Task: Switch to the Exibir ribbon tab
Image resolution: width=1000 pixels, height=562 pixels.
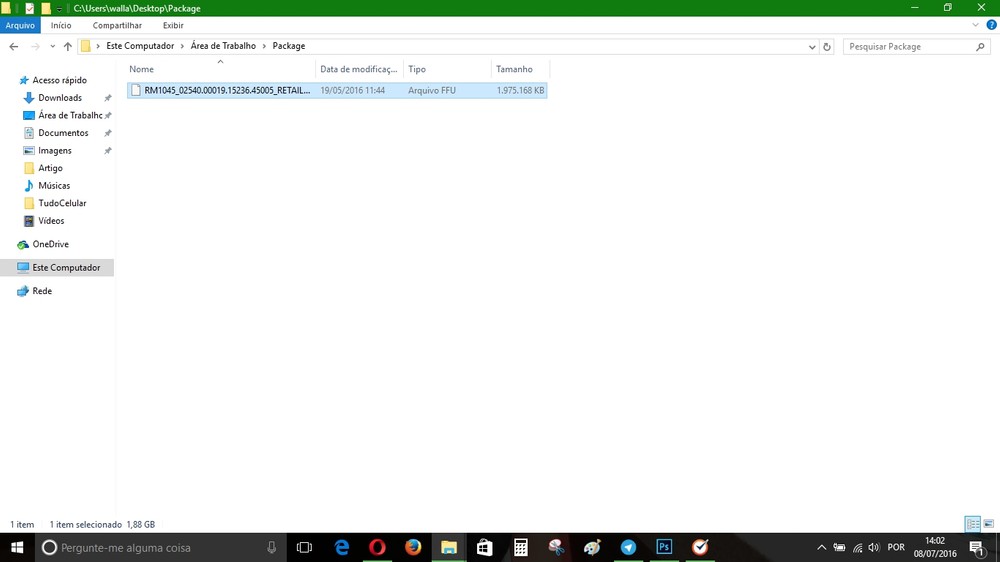Action: (173, 25)
